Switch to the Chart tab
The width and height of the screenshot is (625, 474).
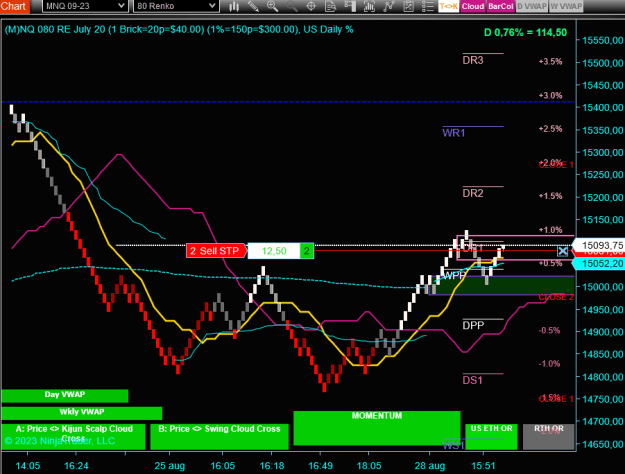(x=14, y=6)
